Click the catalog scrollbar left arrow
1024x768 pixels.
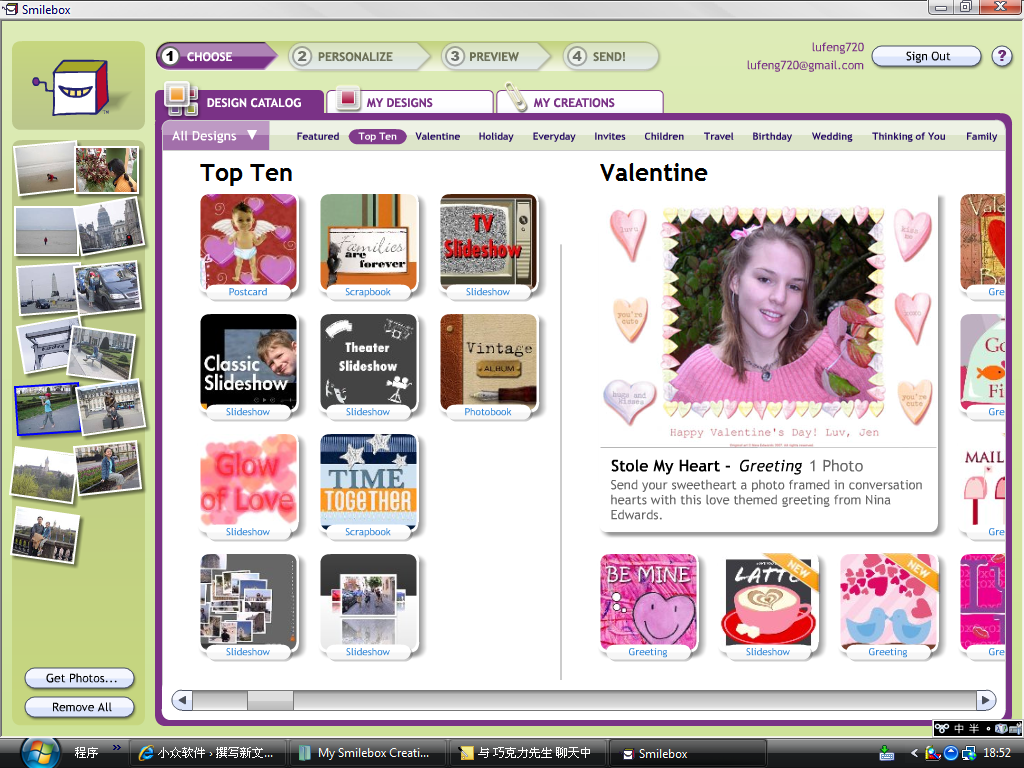click(x=182, y=700)
